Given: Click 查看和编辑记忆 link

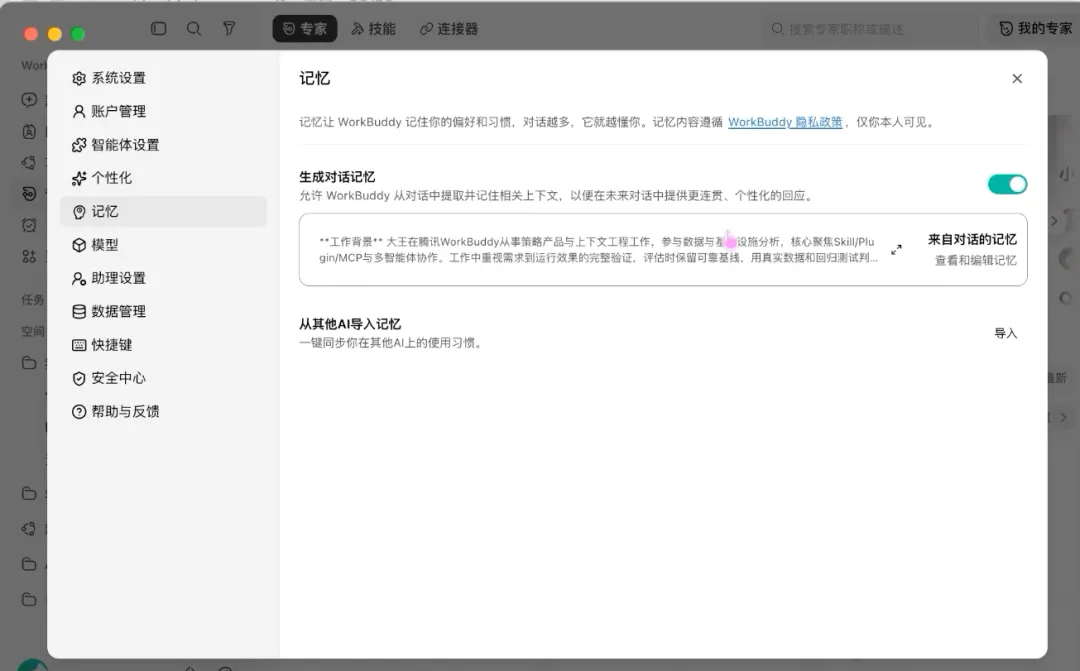Looking at the screenshot, I should [x=975, y=260].
